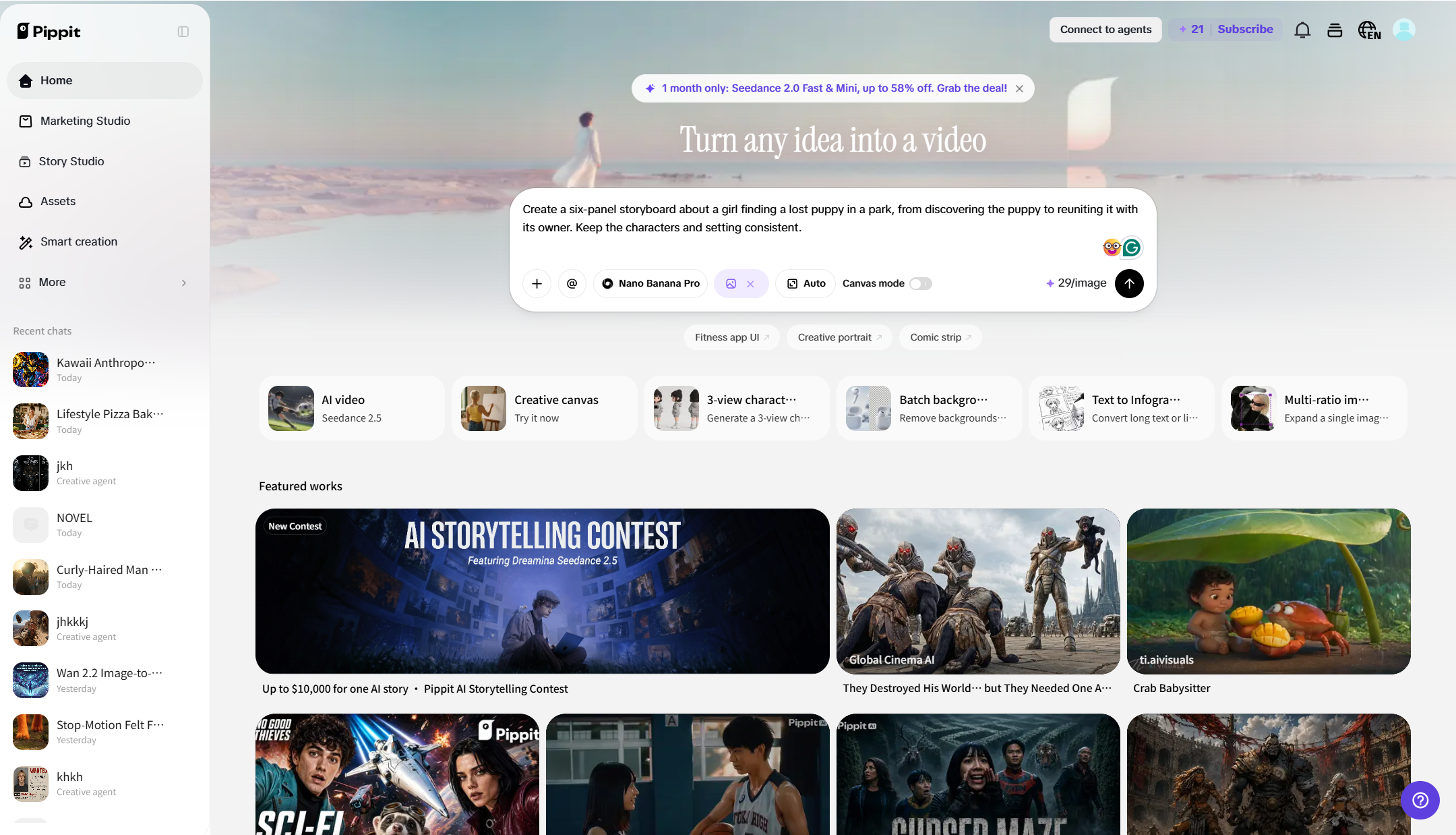Click the Featured works heading

click(x=301, y=486)
